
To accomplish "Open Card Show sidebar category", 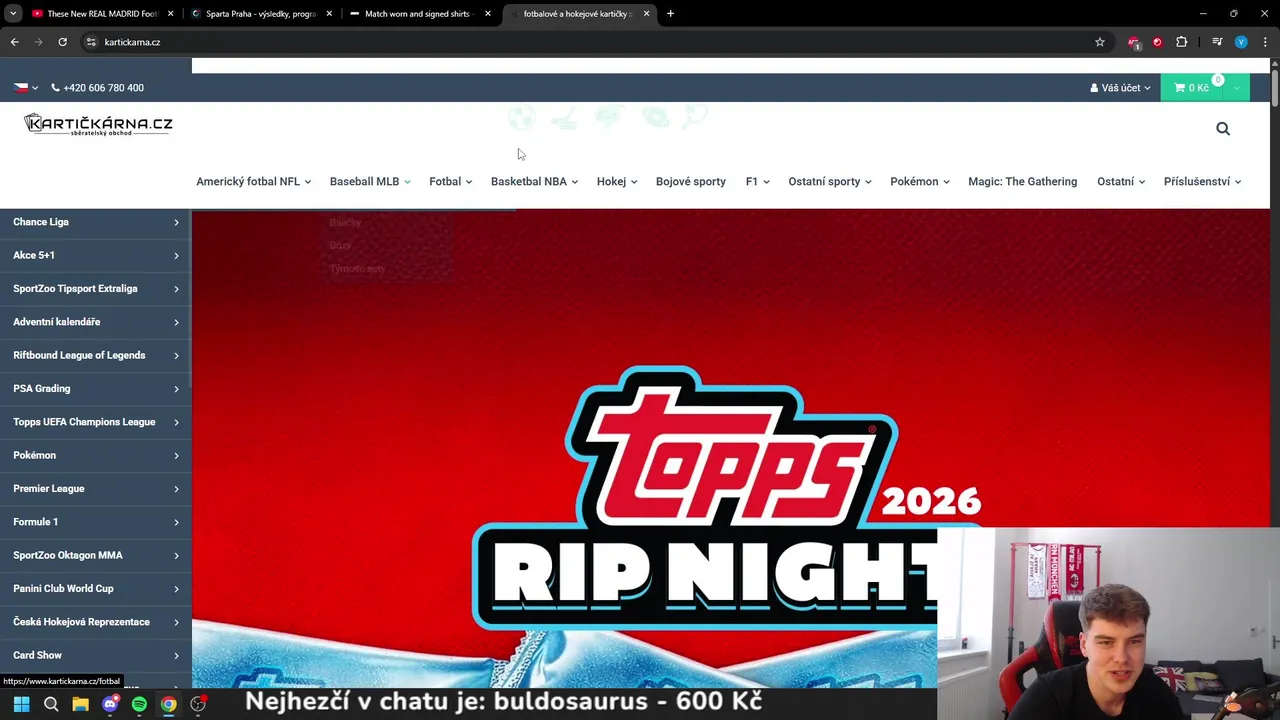I will (95, 655).
